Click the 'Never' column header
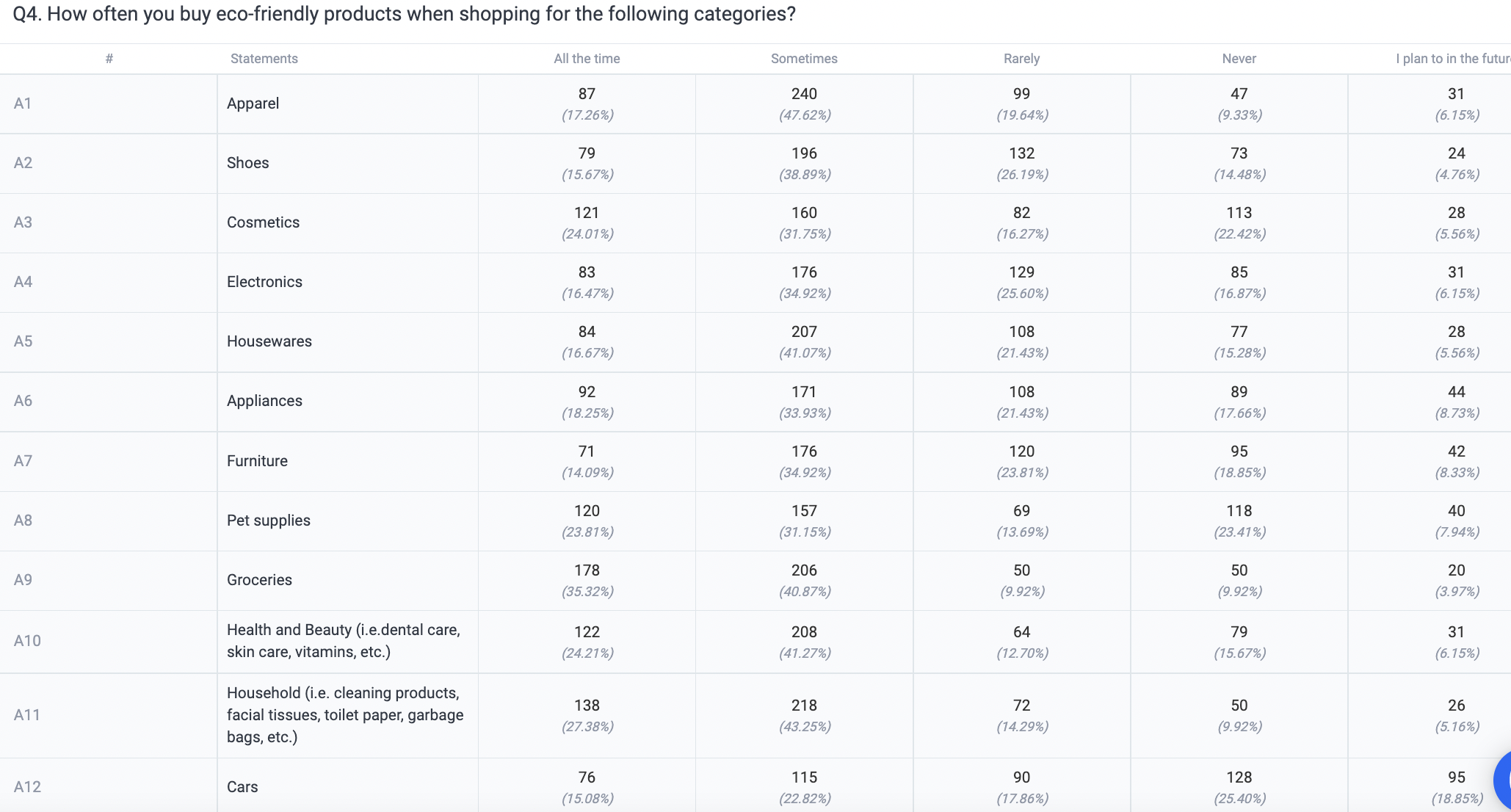The height and width of the screenshot is (812, 1511). point(1239,59)
